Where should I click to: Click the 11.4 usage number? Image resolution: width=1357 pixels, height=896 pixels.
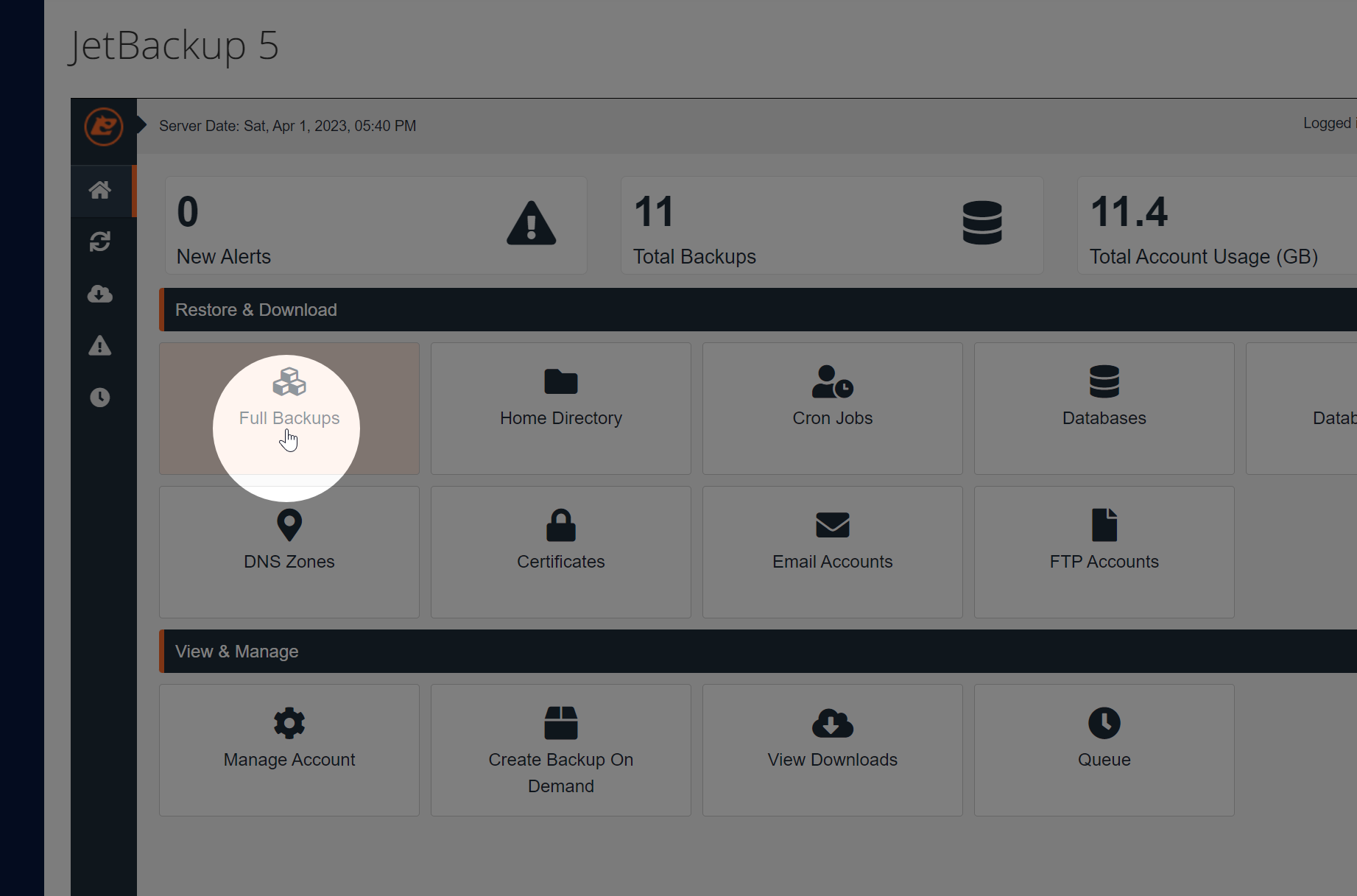(x=1129, y=212)
